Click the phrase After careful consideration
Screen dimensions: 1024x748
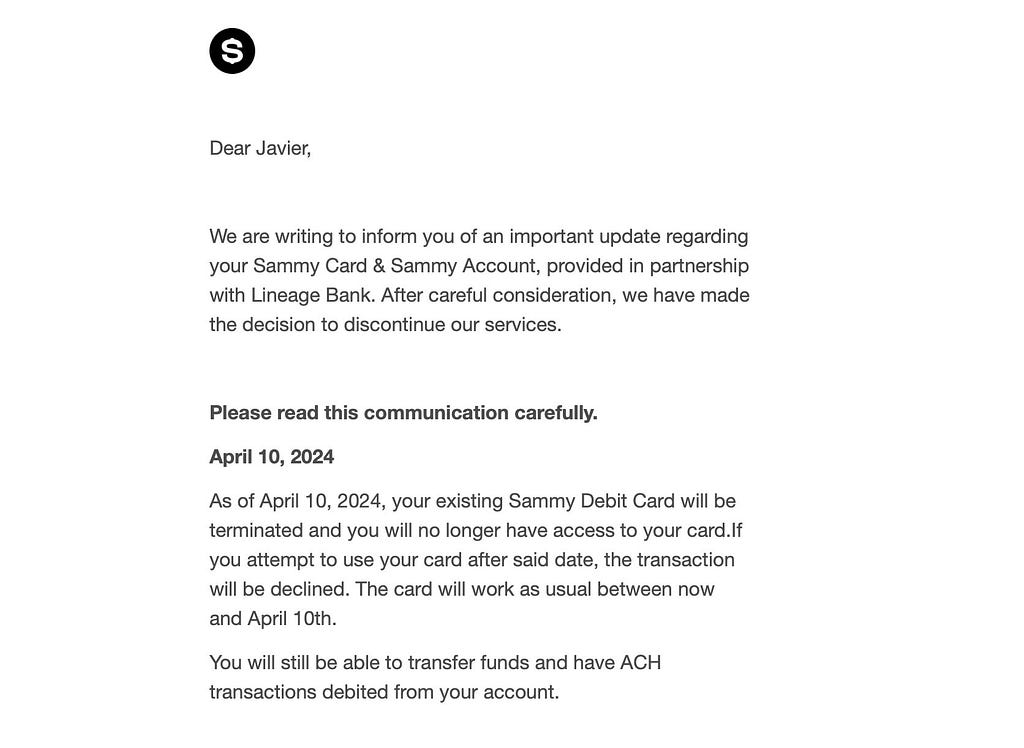click(x=498, y=295)
